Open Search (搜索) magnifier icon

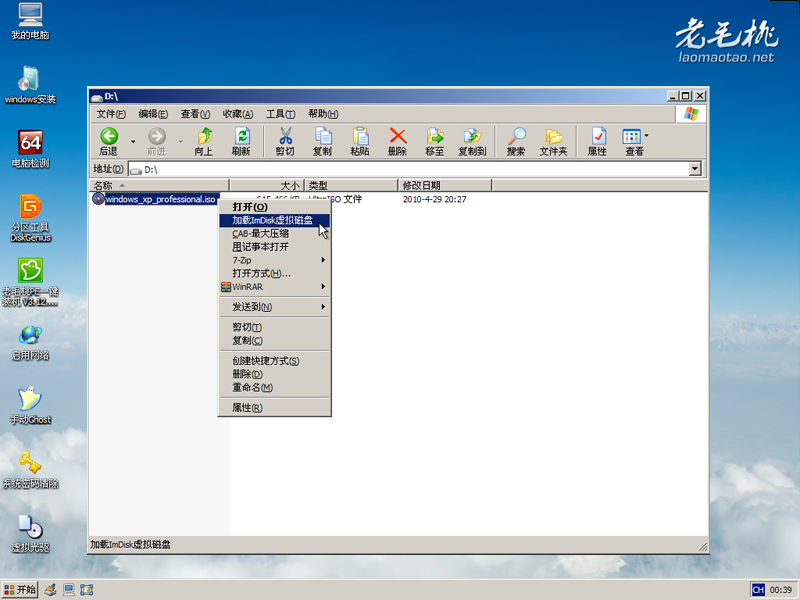pyautogui.click(x=516, y=141)
